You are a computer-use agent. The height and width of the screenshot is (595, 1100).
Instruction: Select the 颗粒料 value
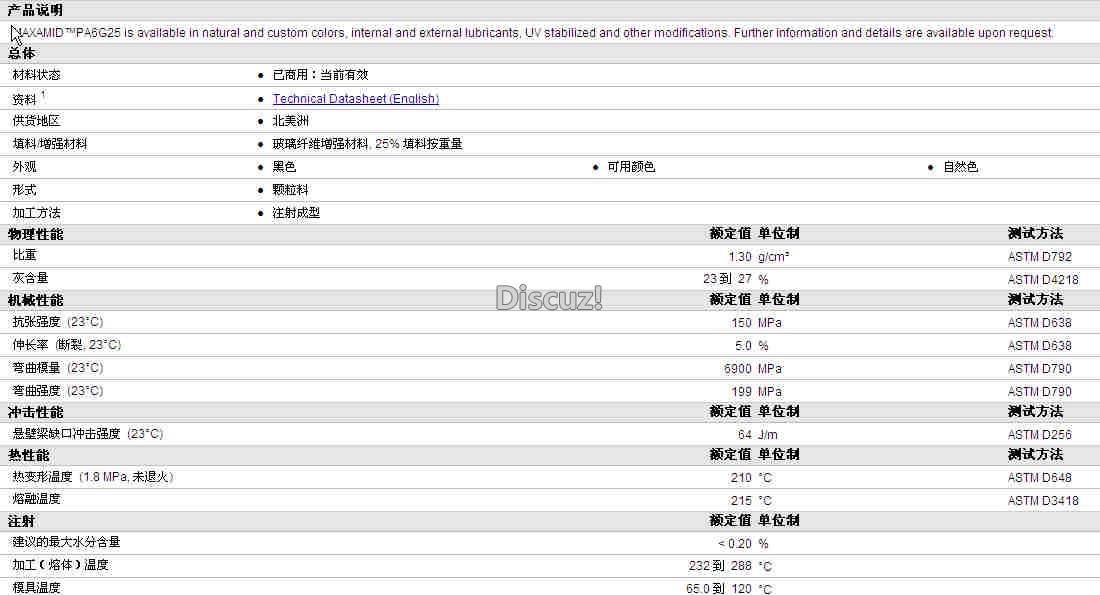point(290,190)
